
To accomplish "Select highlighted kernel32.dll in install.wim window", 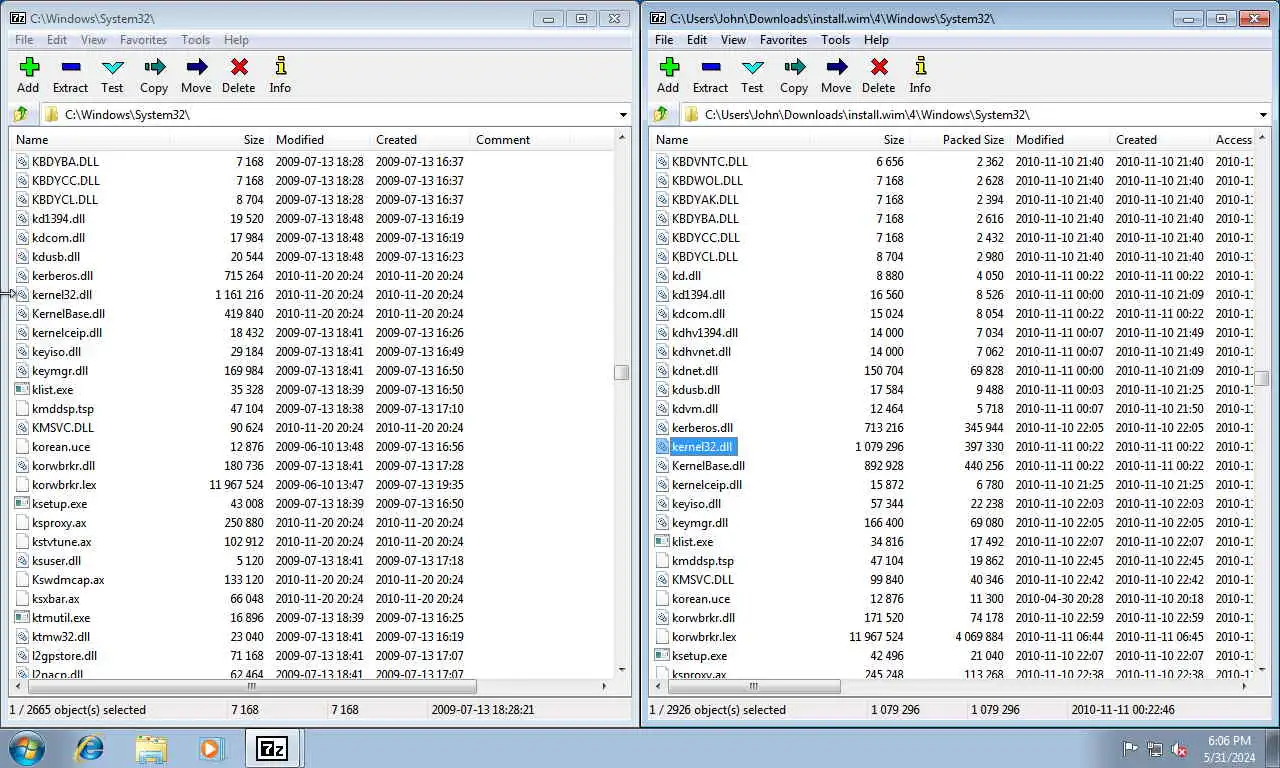I will (703, 447).
